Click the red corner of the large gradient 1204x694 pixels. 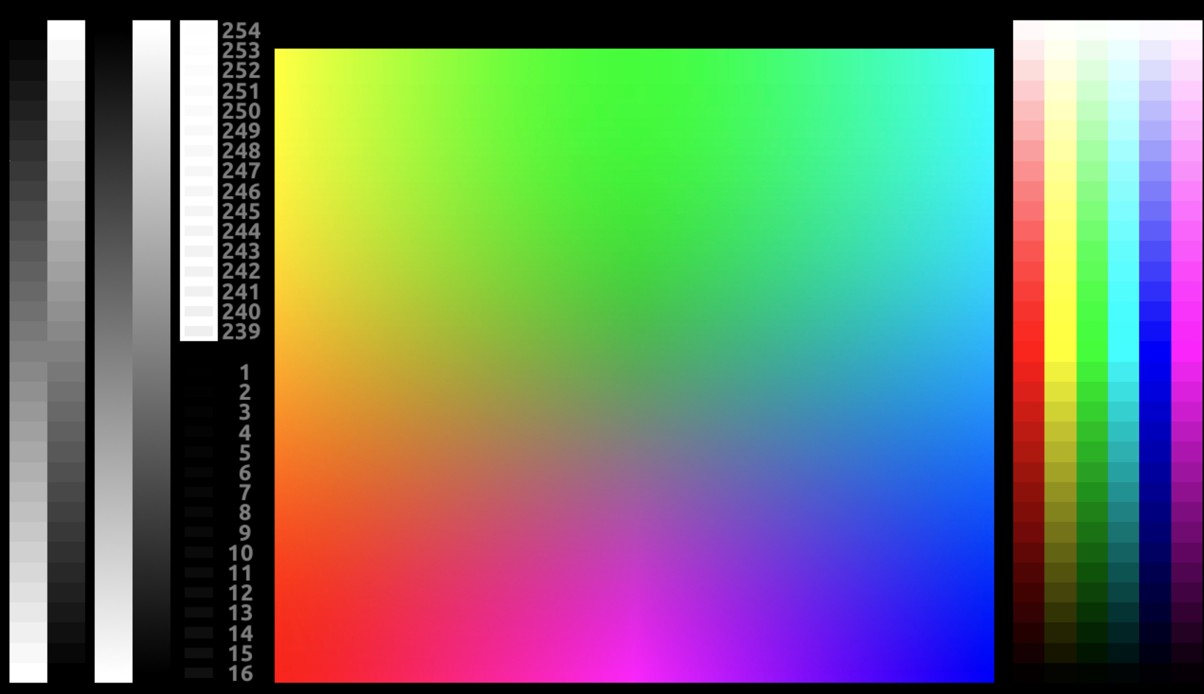[x=284, y=673]
